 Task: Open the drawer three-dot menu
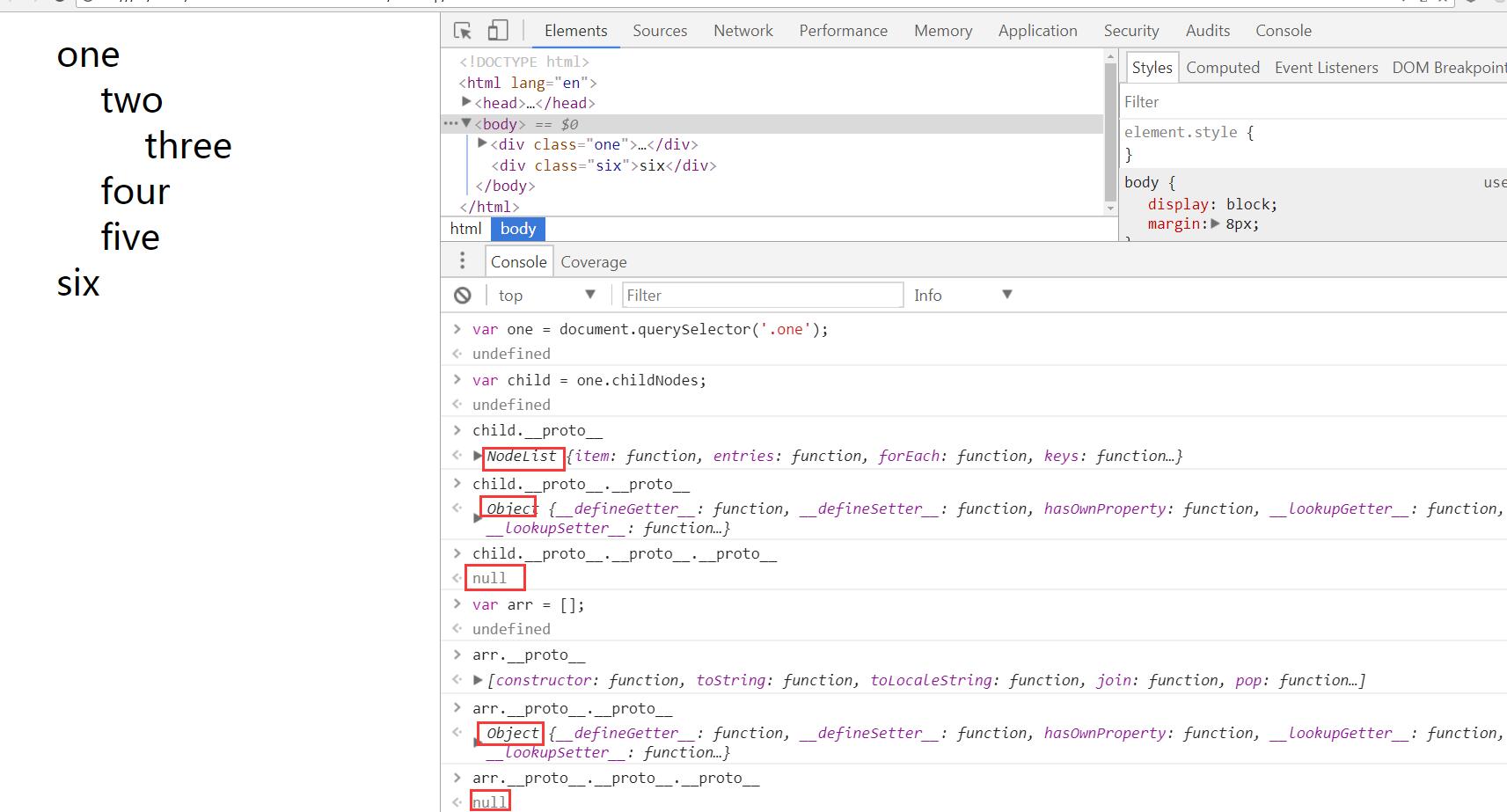463,261
